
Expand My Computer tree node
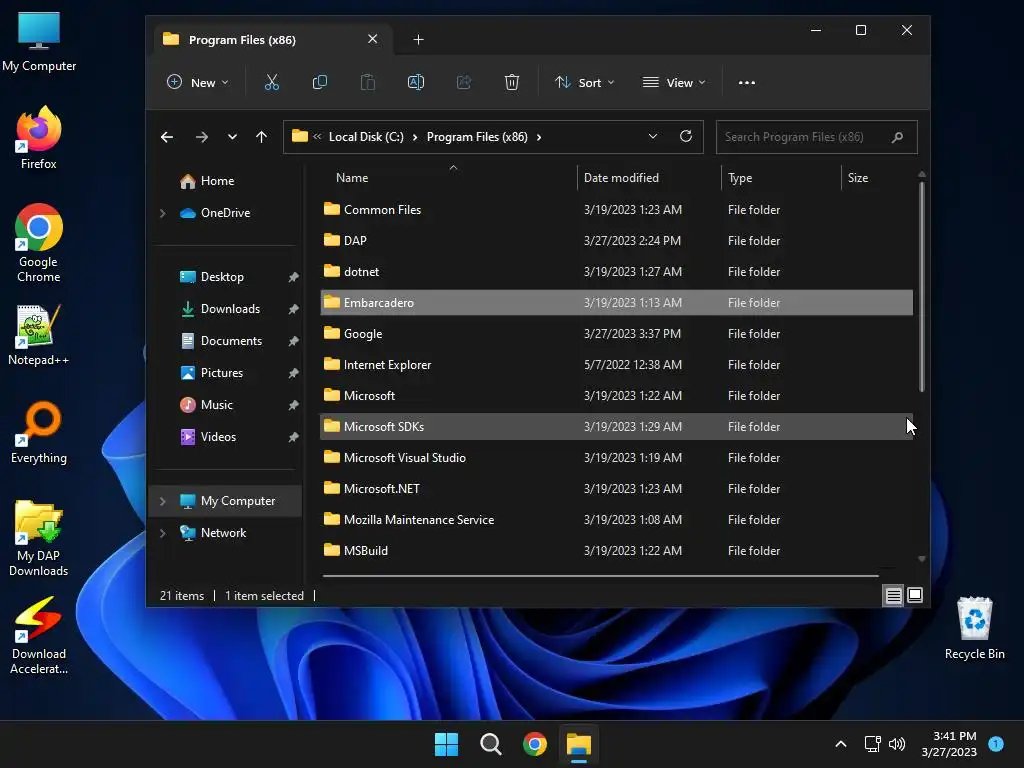coord(163,501)
